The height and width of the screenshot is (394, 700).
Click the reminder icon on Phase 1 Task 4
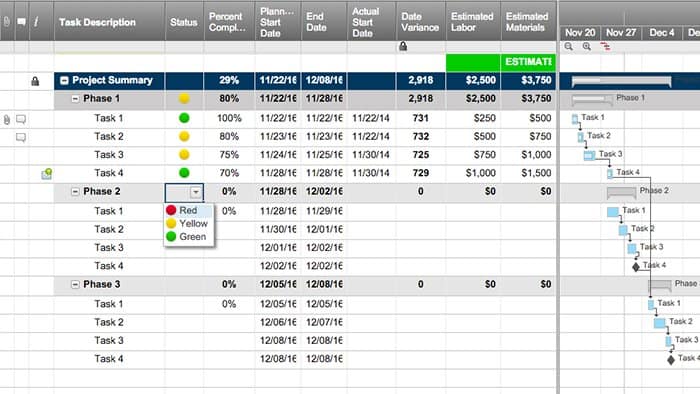46,174
